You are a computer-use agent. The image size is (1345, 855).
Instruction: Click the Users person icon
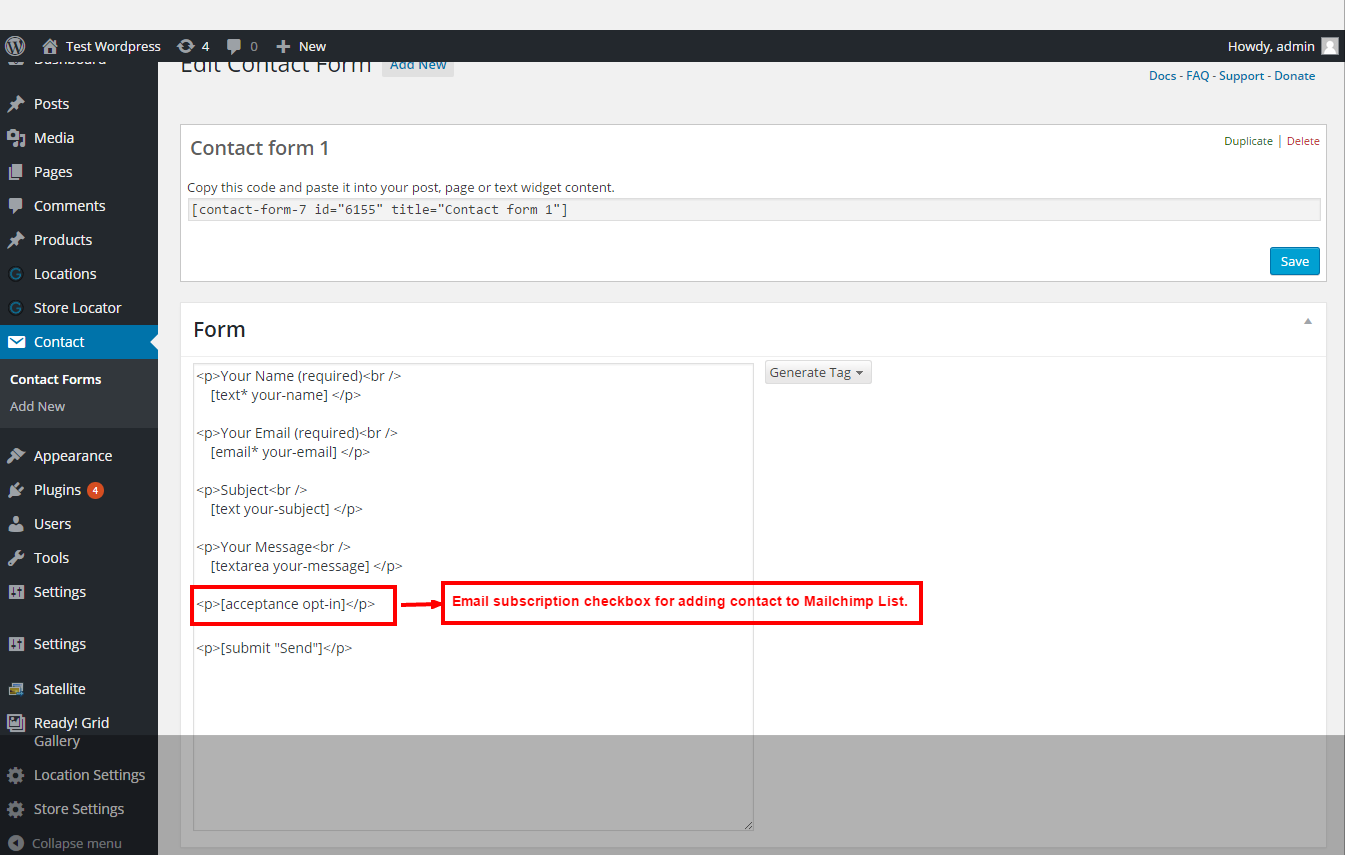[x=16, y=524]
